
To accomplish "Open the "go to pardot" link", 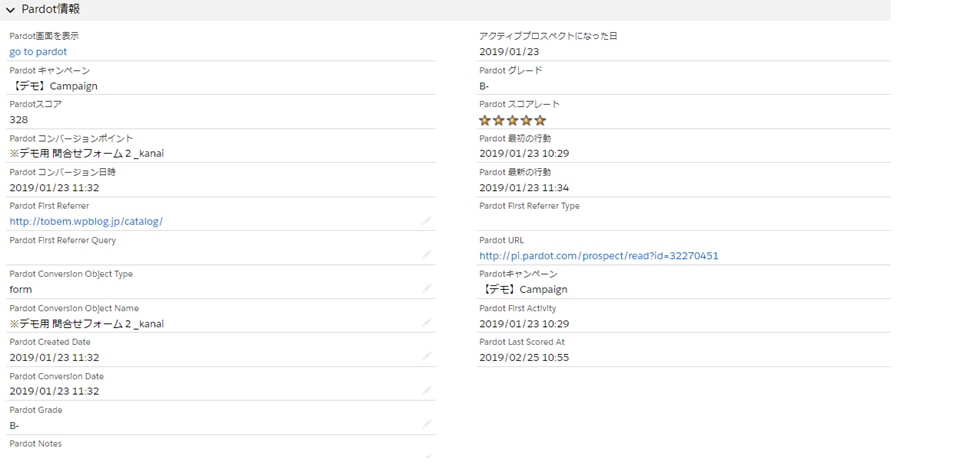I will coord(38,52).
